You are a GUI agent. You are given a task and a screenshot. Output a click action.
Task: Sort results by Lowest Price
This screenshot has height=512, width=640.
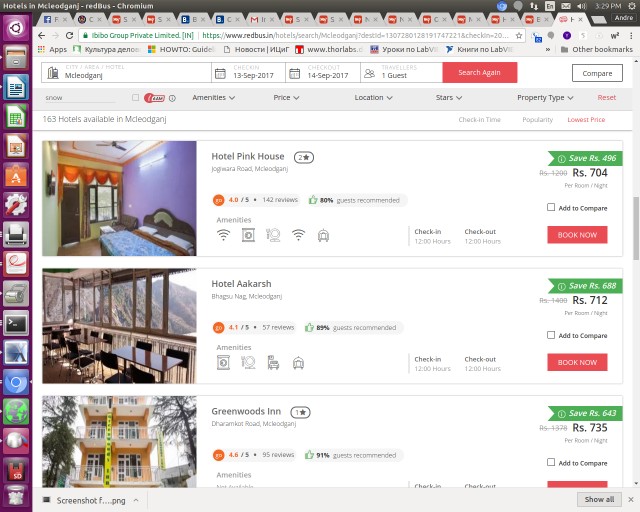pos(586,120)
